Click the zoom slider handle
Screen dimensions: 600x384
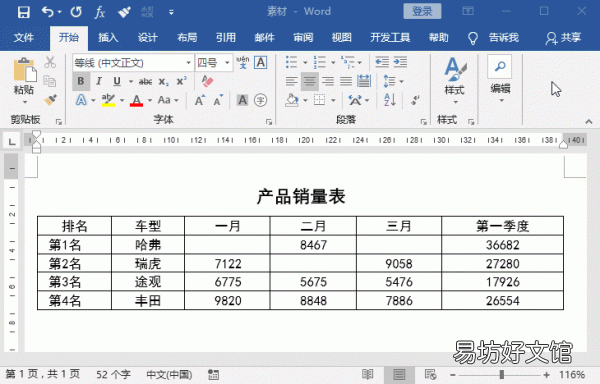[501, 374]
